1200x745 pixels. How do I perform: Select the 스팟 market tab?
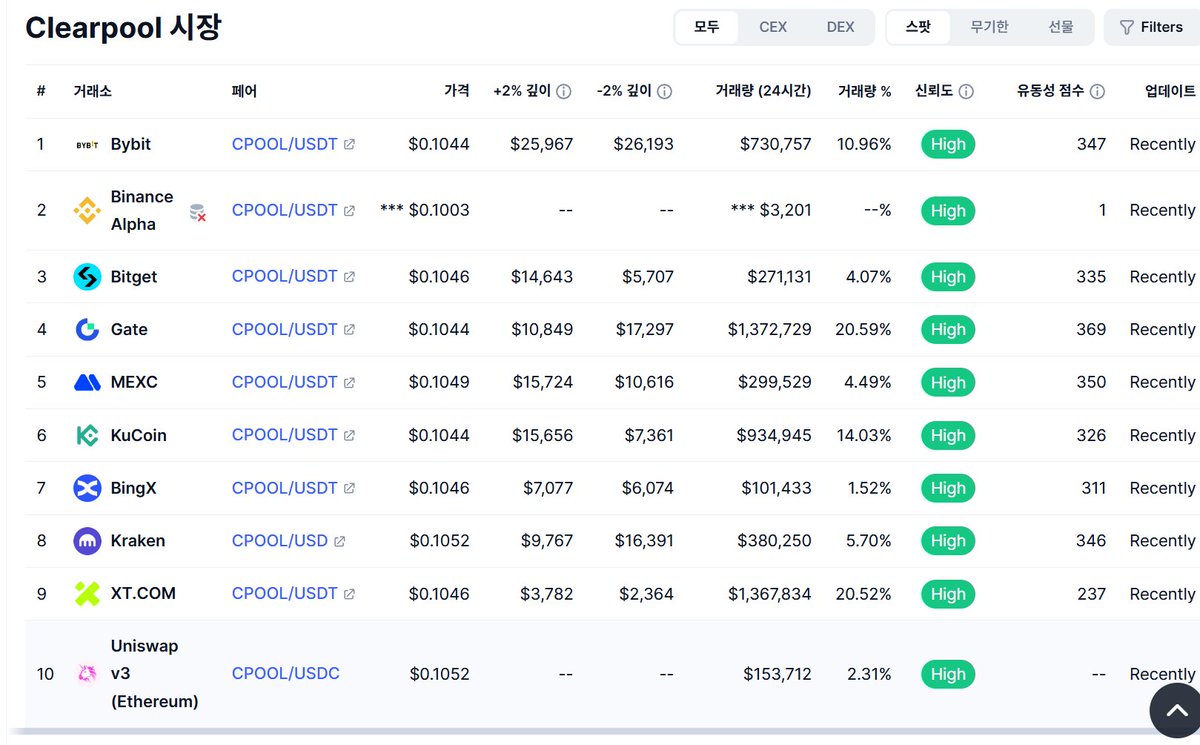click(918, 27)
